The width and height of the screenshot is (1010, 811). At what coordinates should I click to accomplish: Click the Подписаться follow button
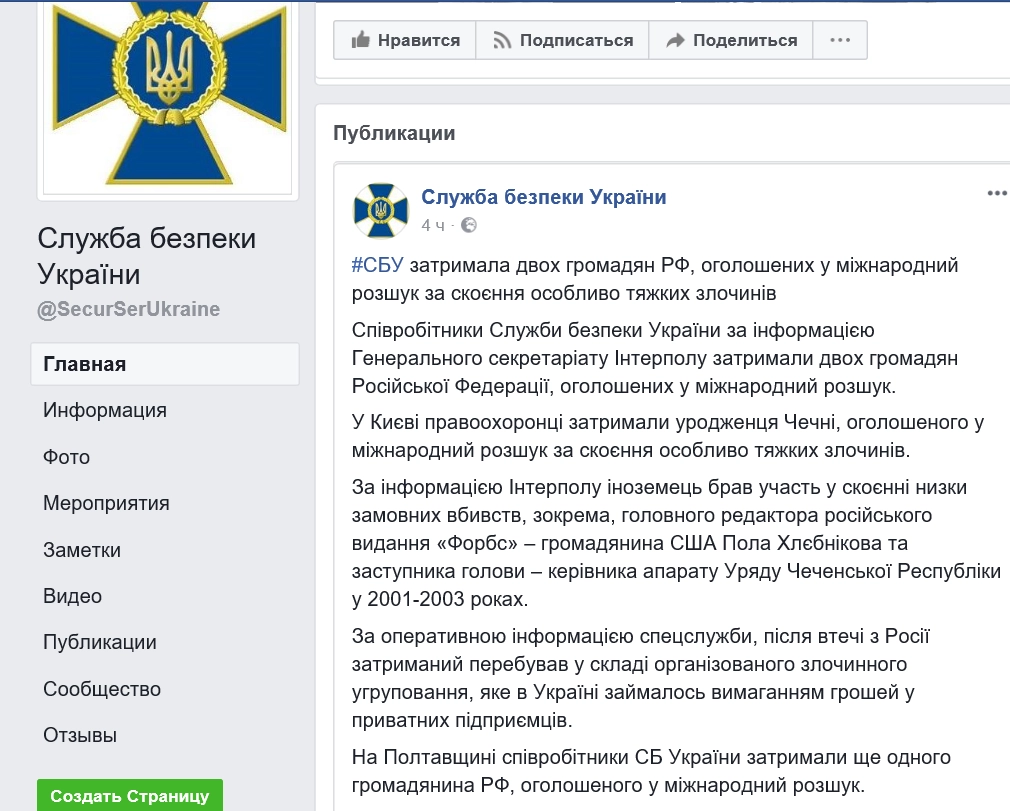(x=562, y=40)
